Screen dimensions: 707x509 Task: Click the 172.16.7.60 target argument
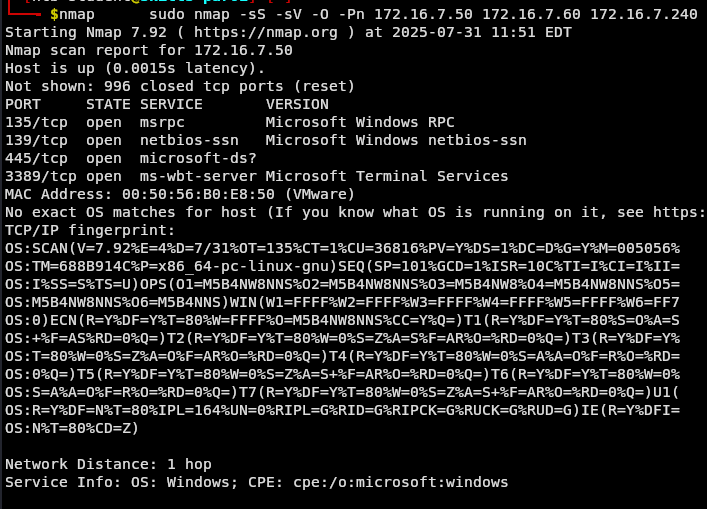[531, 14]
